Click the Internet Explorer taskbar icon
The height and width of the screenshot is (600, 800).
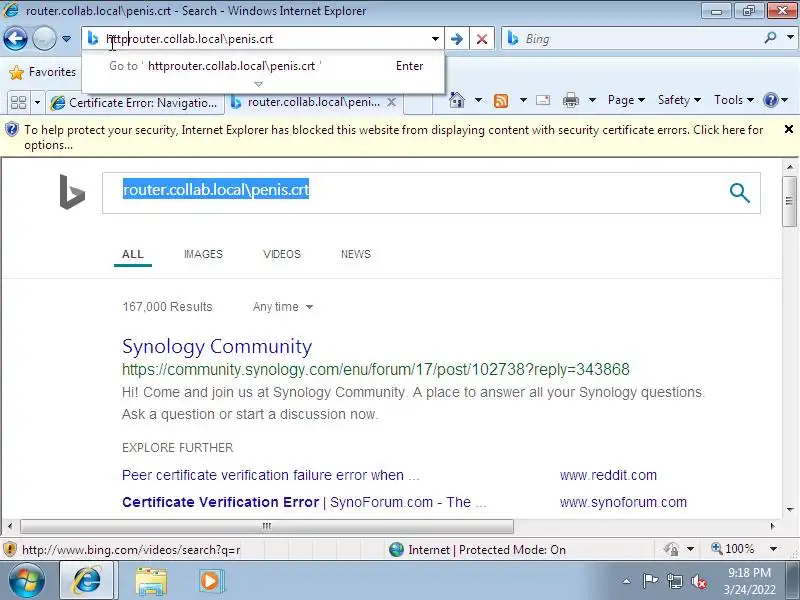(88, 580)
